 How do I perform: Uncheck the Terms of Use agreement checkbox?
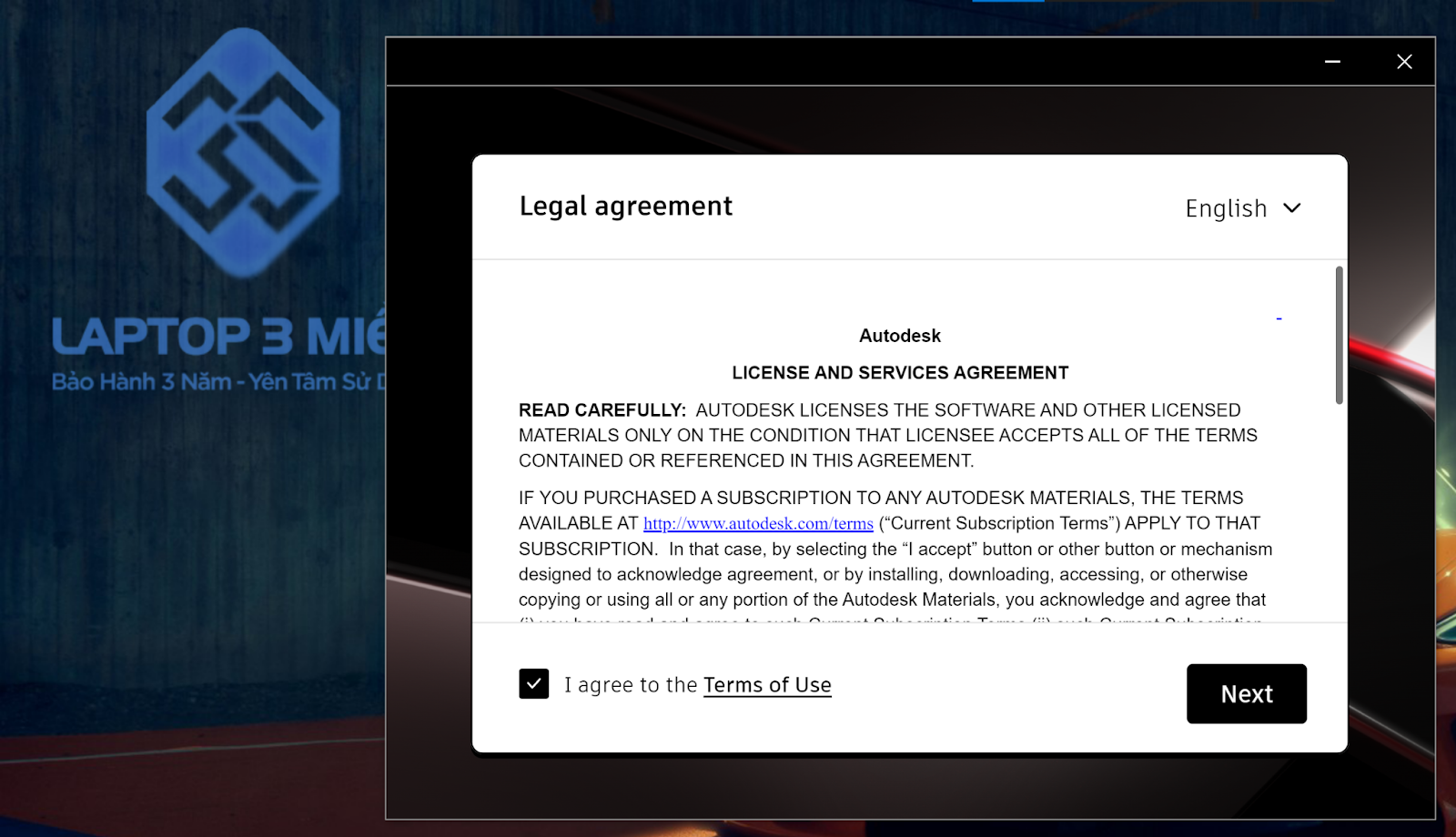(x=534, y=683)
